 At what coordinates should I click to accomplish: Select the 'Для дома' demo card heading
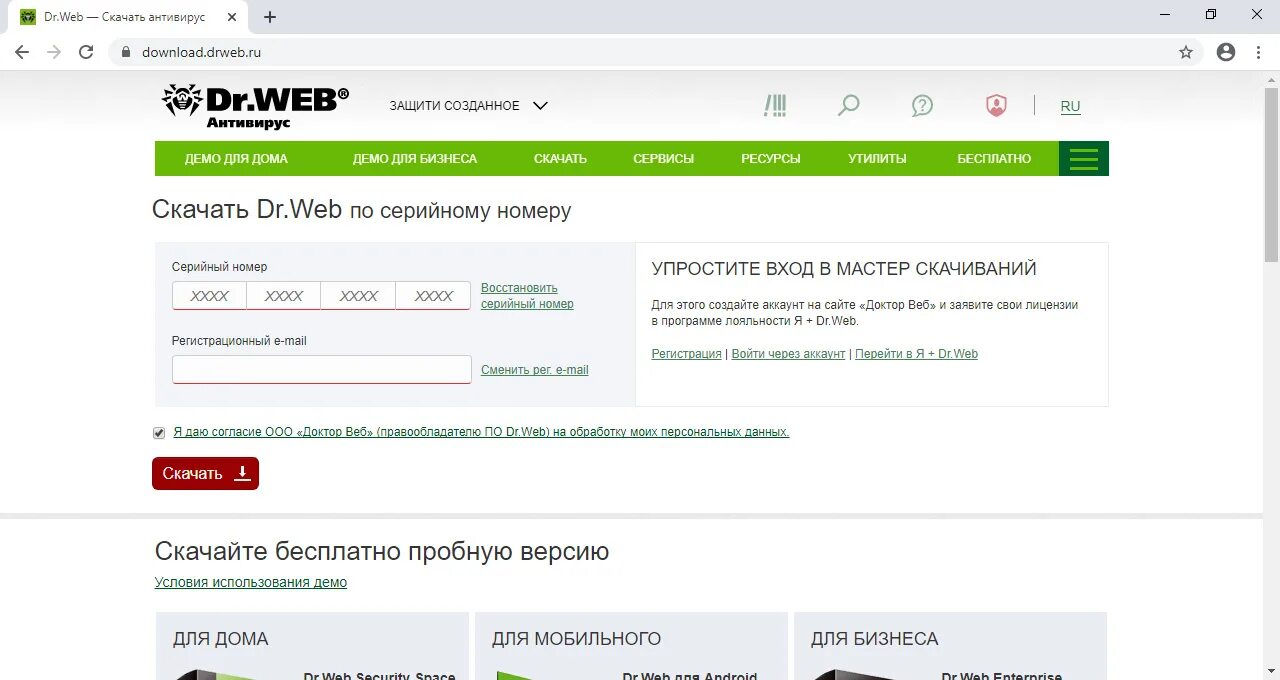tap(221, 639)
